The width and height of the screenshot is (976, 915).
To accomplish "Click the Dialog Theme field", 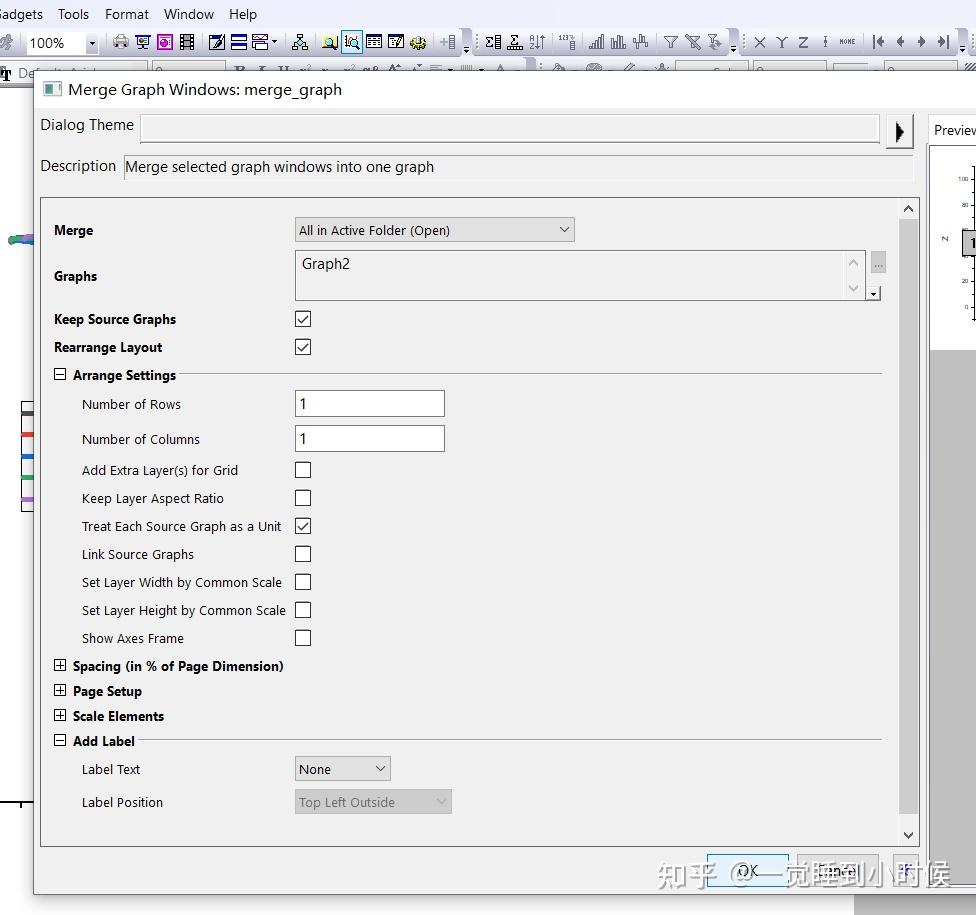I will (510, 128).
